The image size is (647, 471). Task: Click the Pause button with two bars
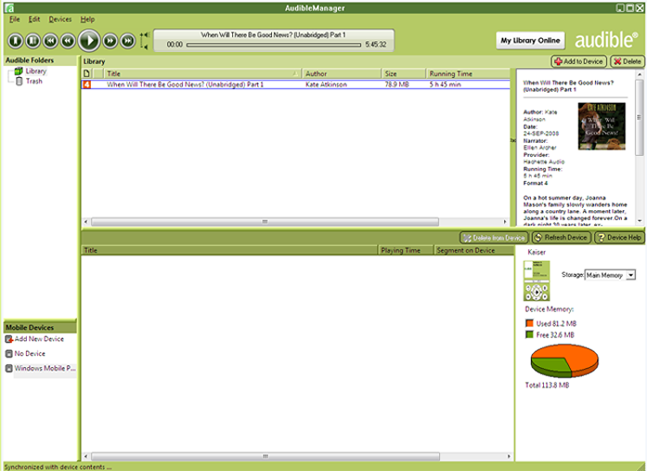pos(33,40)
